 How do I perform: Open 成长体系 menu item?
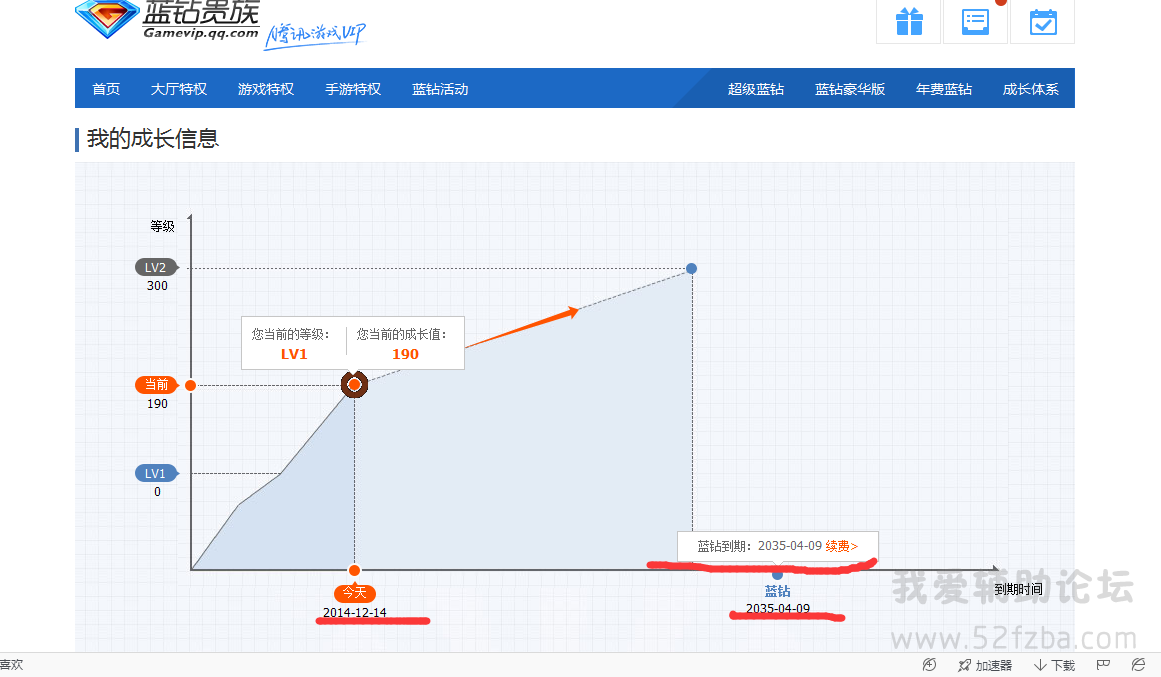pyautogui.click(x=1031, y=89)
